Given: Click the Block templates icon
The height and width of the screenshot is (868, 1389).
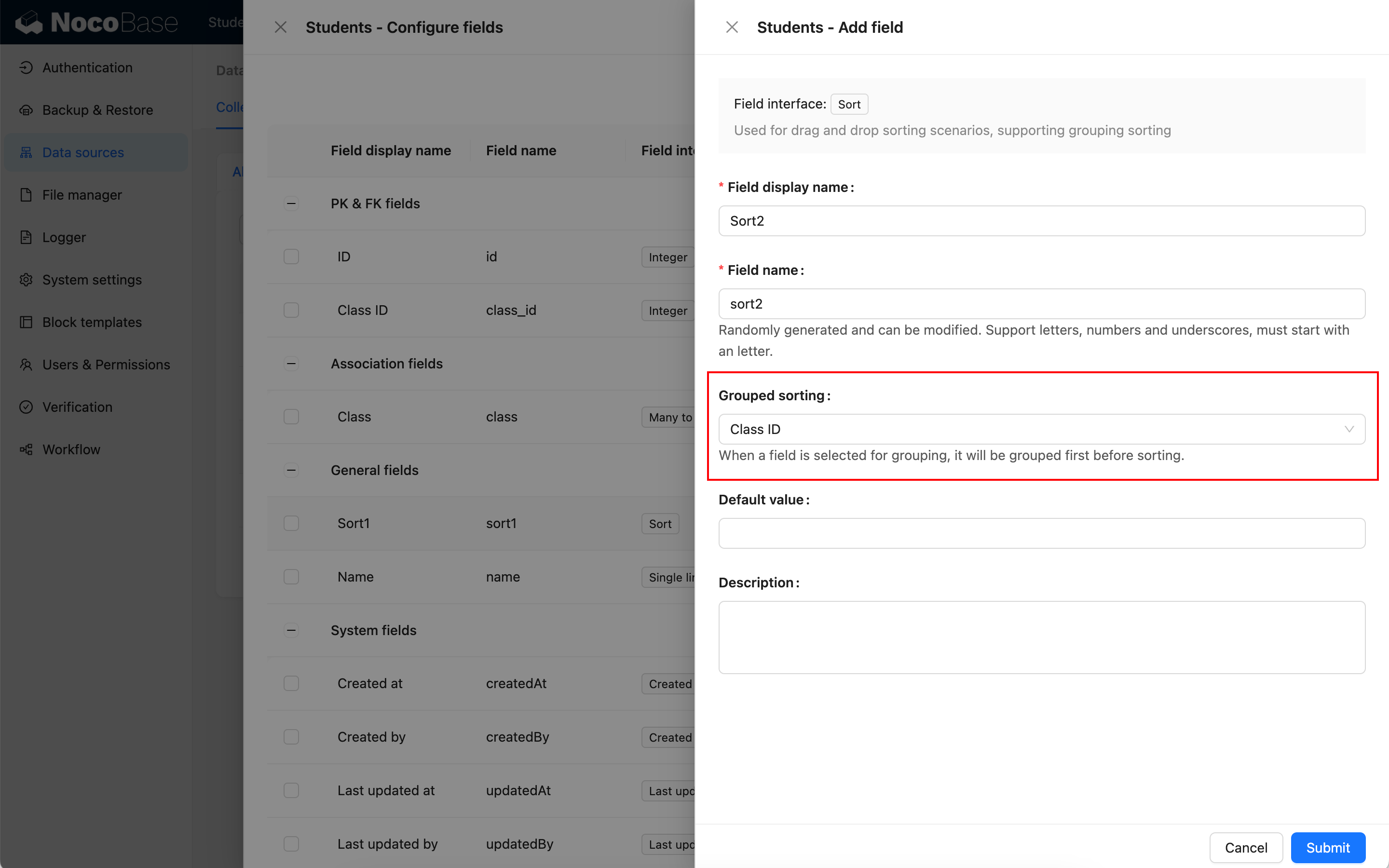Looking at the screenshot, I should 26,323.
